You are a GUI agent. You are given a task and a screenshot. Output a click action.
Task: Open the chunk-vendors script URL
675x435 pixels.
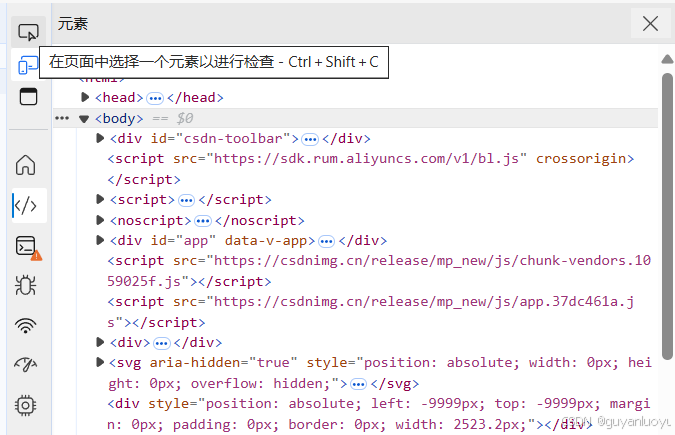379,271
